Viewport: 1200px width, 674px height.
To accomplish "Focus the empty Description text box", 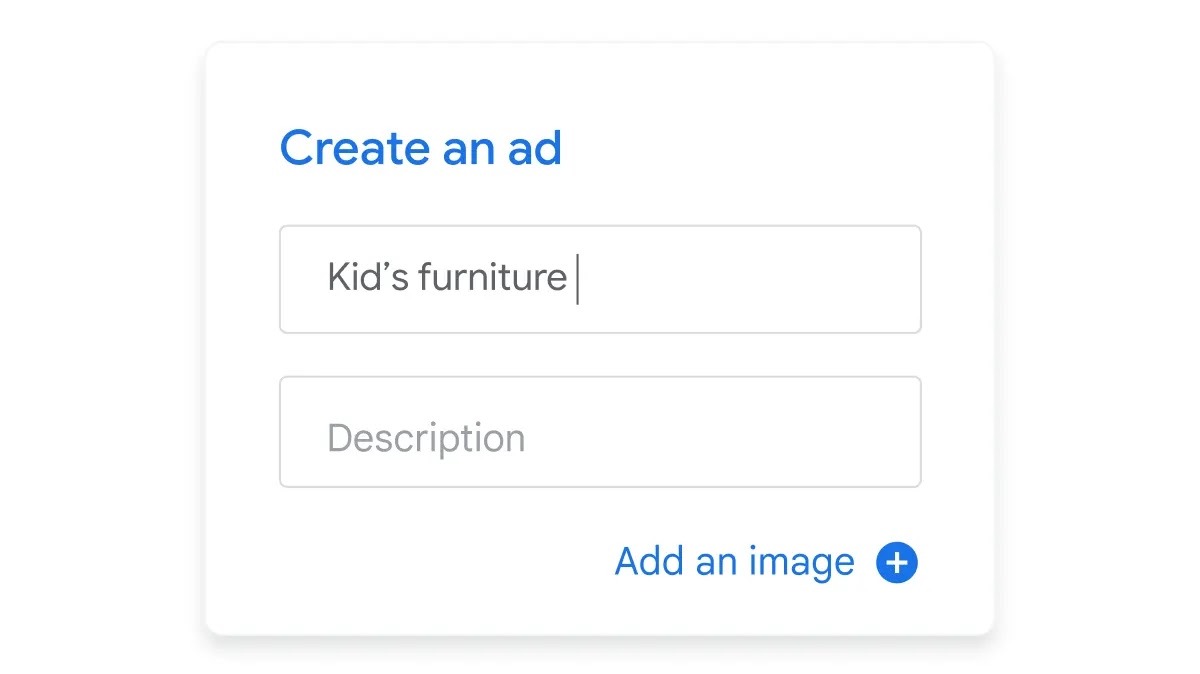I will (600, 432).
